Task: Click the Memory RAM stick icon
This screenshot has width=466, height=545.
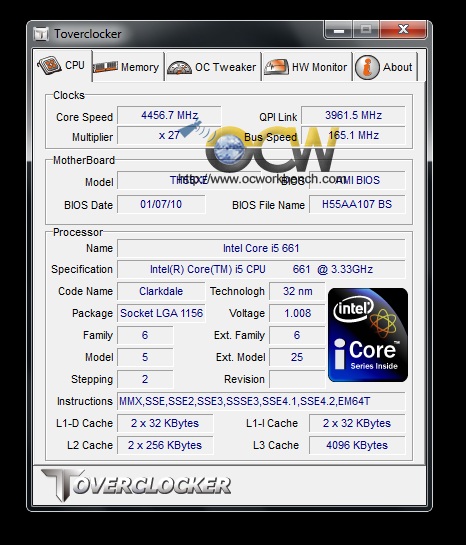Action: click(106, 67)
